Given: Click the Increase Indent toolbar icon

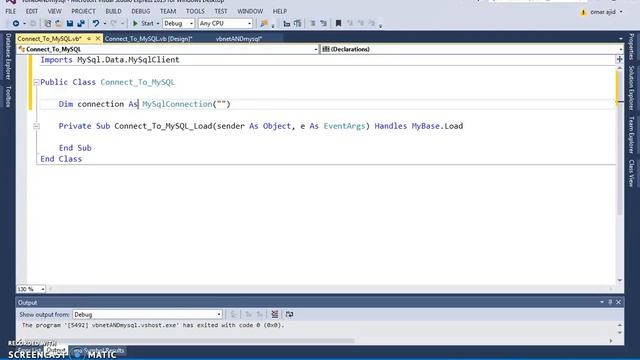Looking at the screenshot, I should click(298, 24).
